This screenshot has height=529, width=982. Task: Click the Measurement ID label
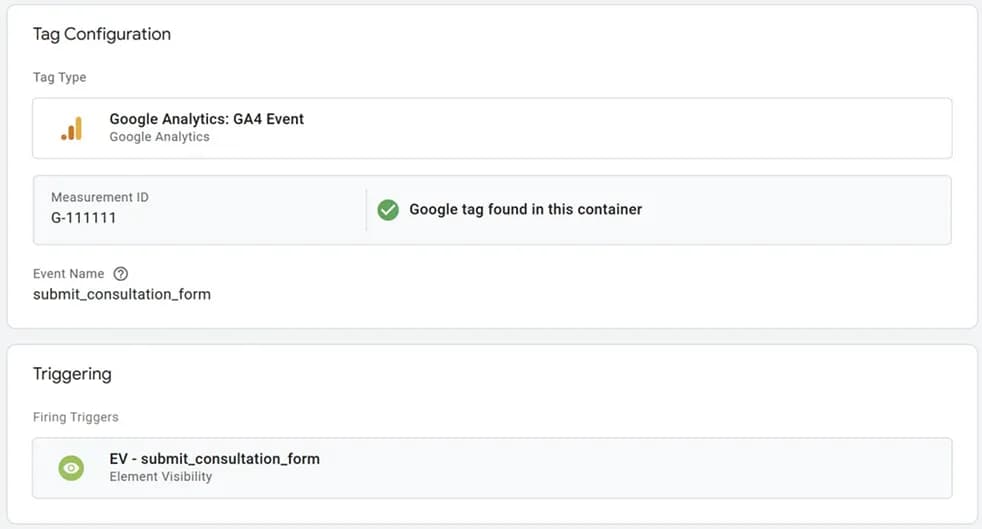[x=100, y=197]
